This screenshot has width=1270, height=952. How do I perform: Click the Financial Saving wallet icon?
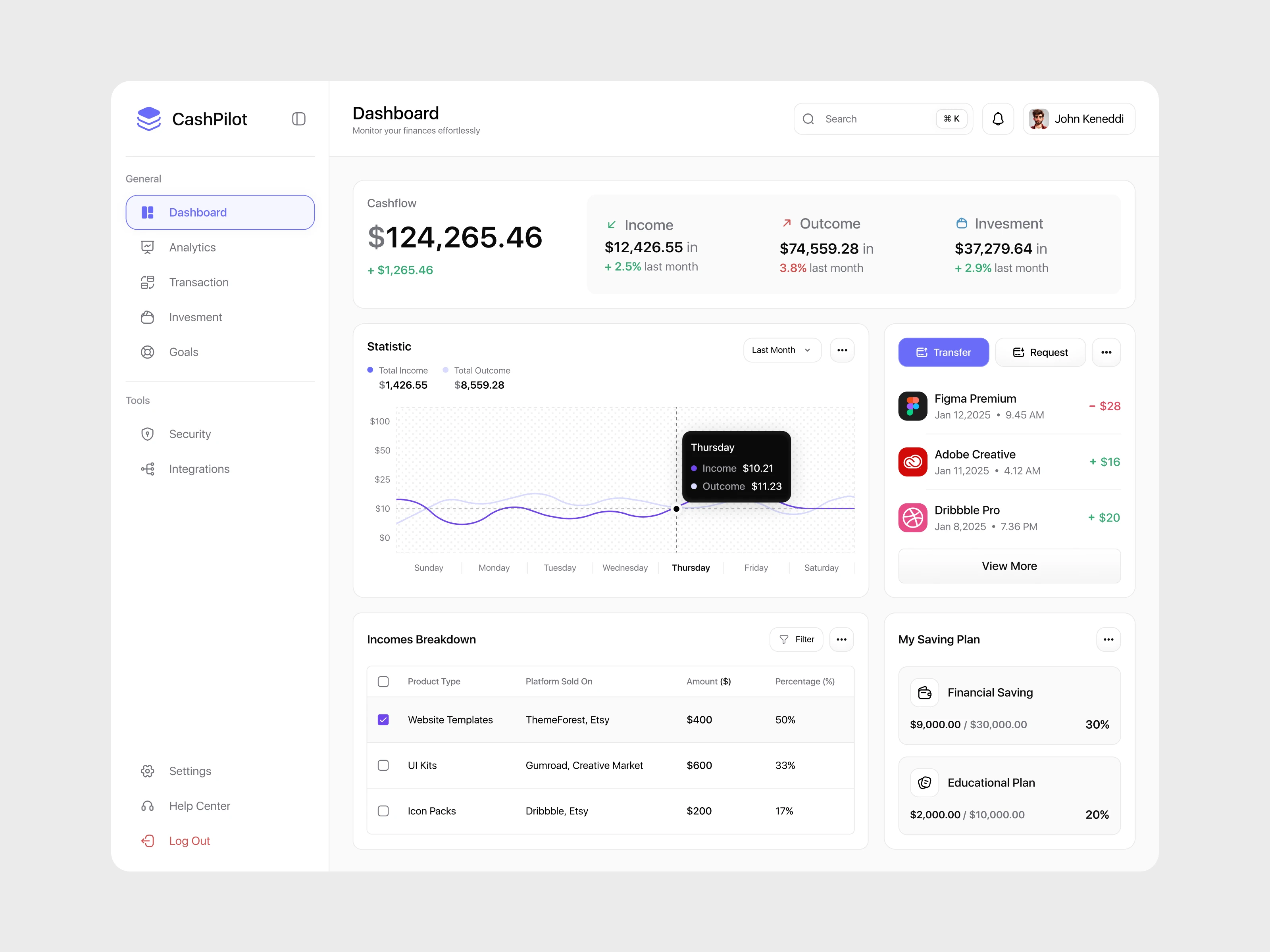coord(924,693)
